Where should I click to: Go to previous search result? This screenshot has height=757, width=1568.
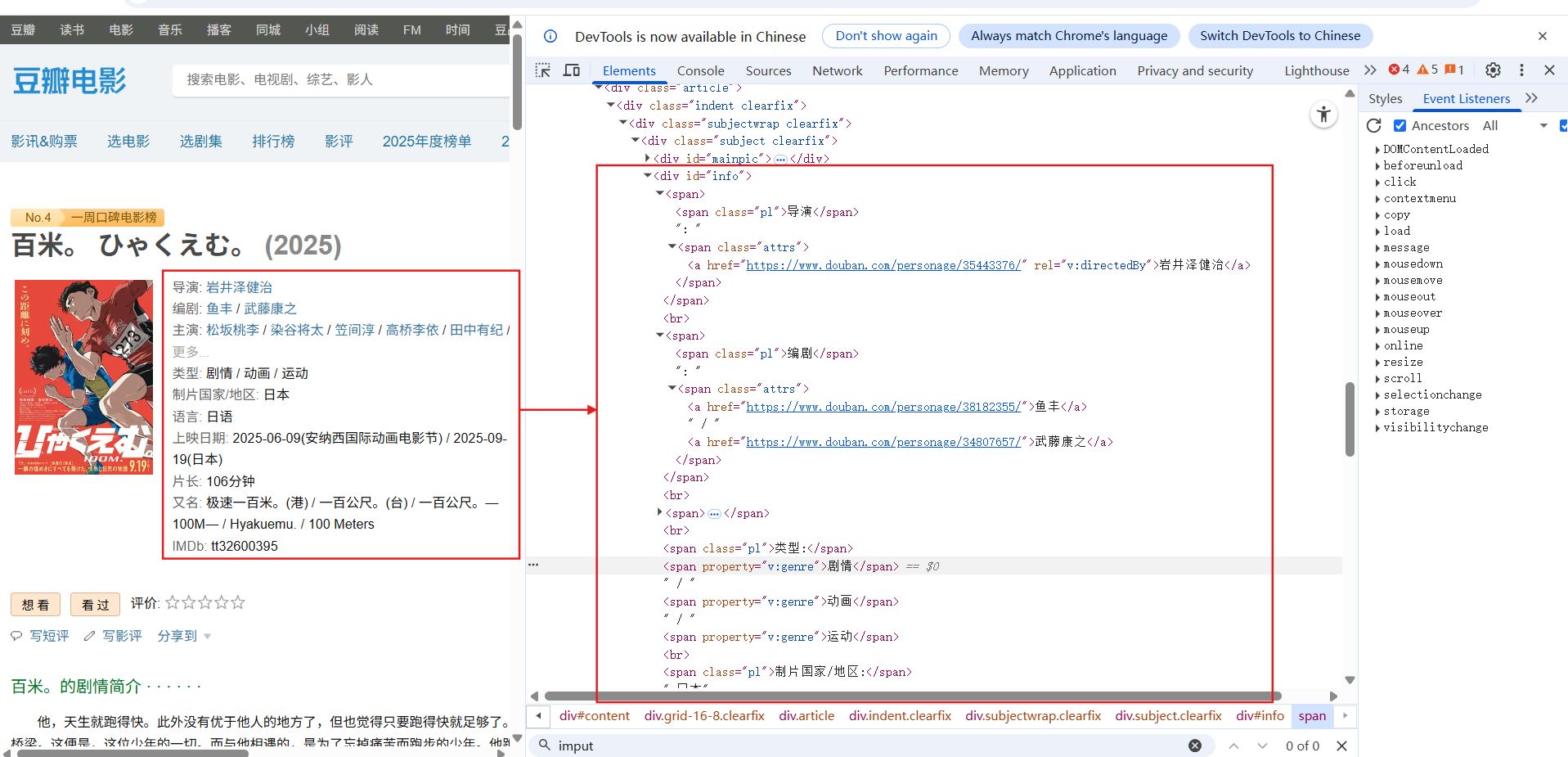[1233, 746]
